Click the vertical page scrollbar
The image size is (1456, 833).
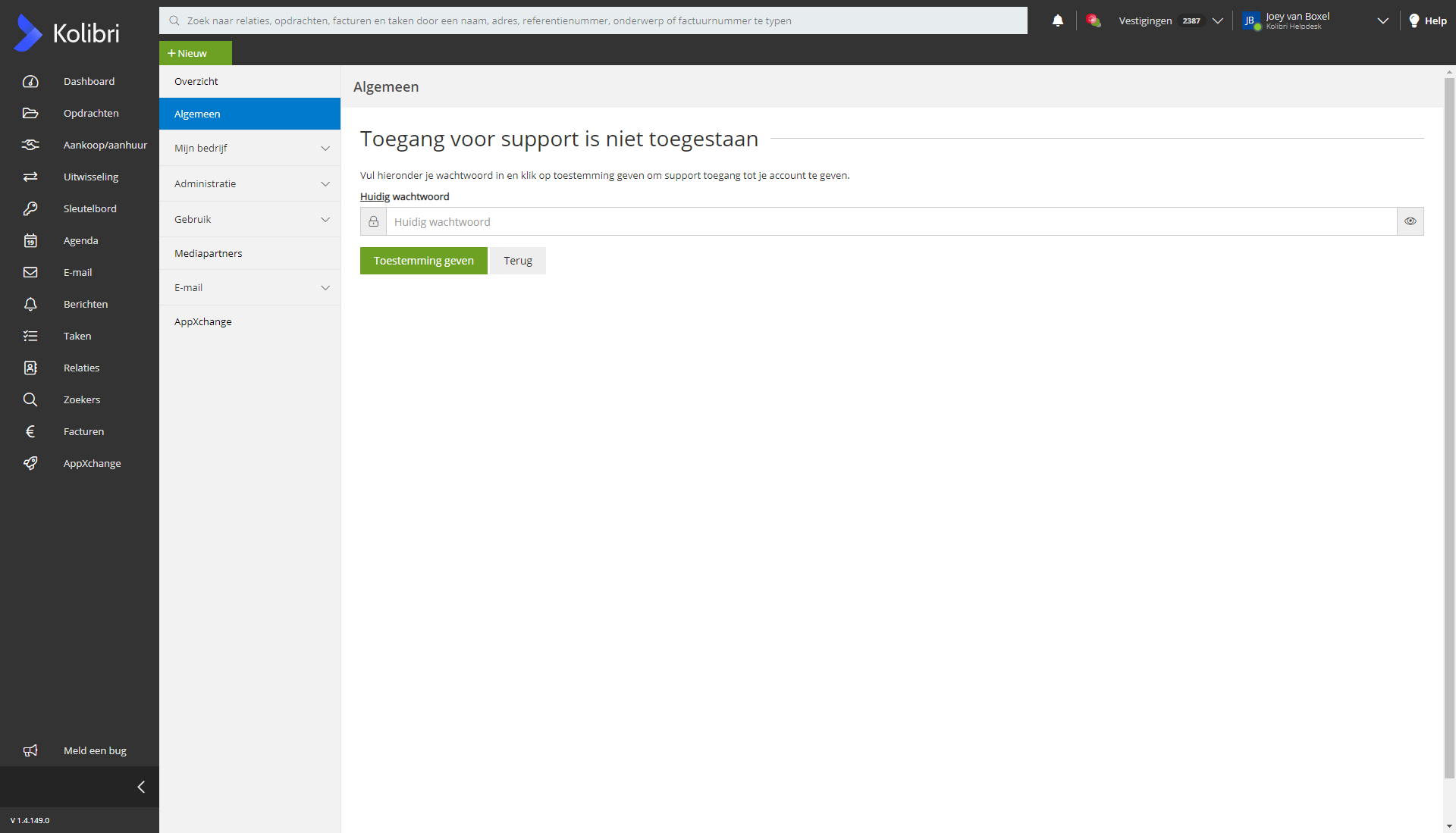(x=1449, y=427)
